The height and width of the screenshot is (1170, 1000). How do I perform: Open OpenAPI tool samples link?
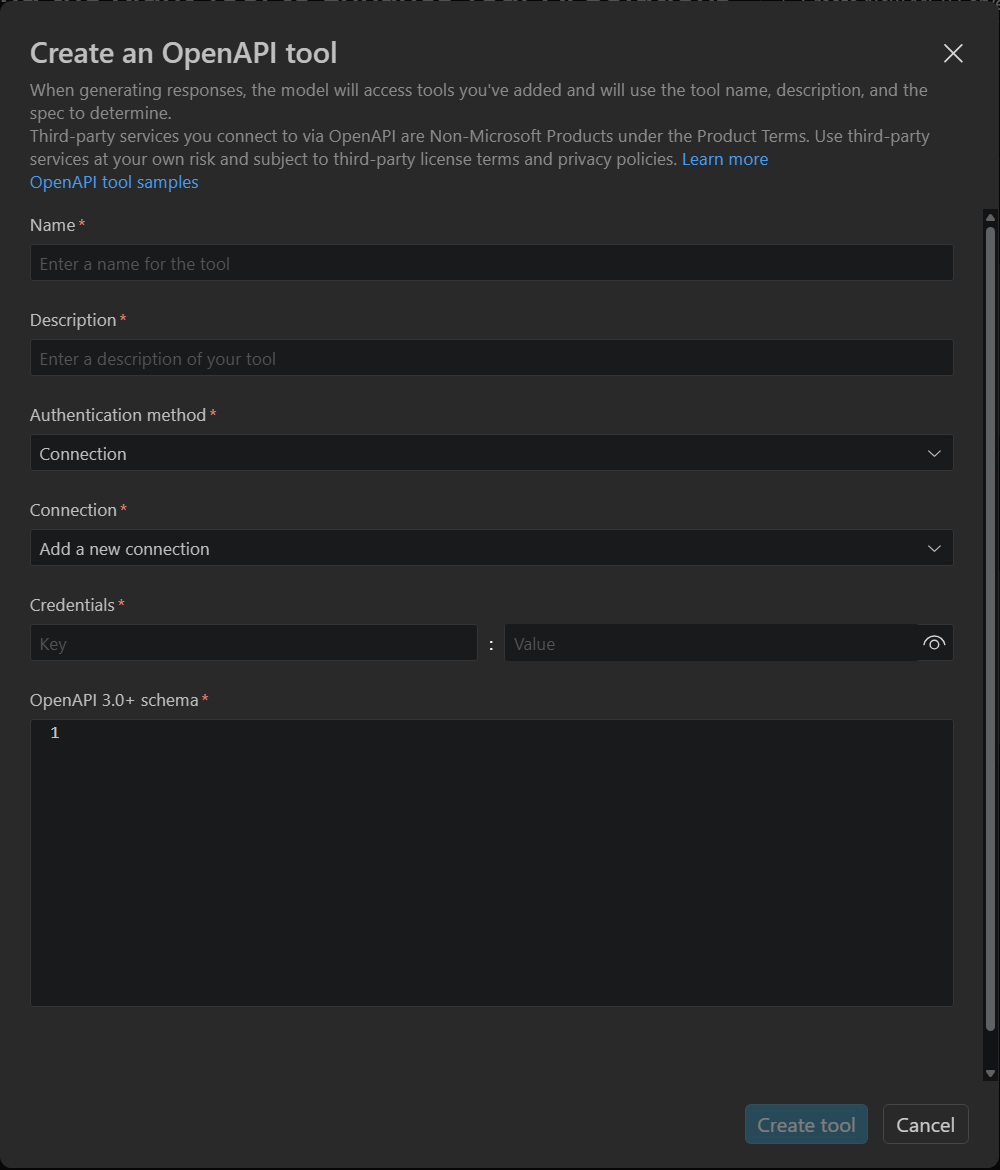[x=114, y=182]
